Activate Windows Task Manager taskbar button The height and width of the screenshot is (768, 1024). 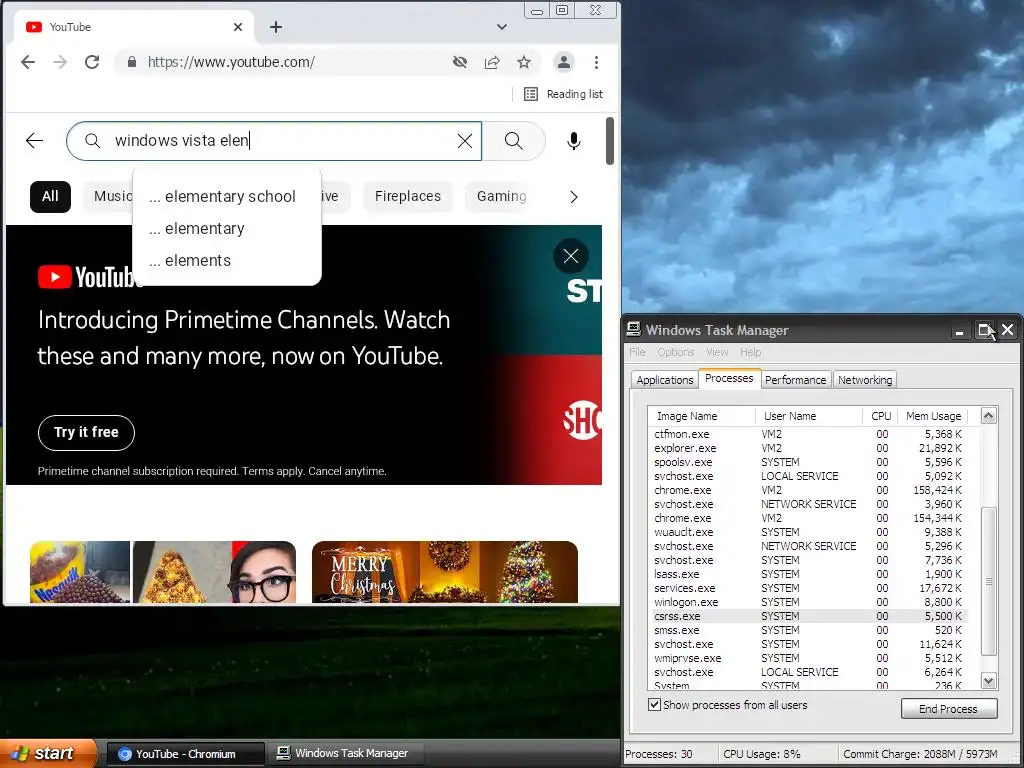[x=347, y=754]
